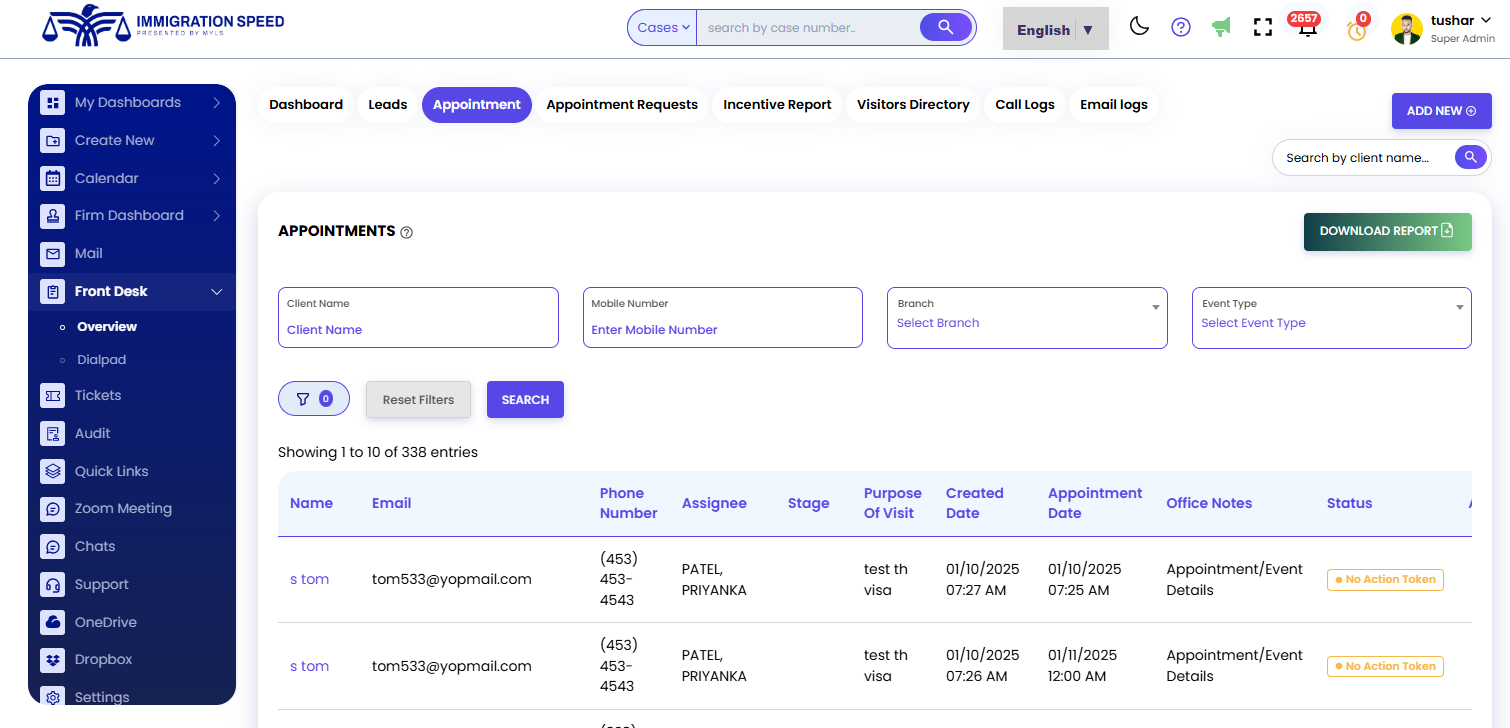Open the first s tom client link
This screenshot has height=728, width=1510.
(309, 580)
